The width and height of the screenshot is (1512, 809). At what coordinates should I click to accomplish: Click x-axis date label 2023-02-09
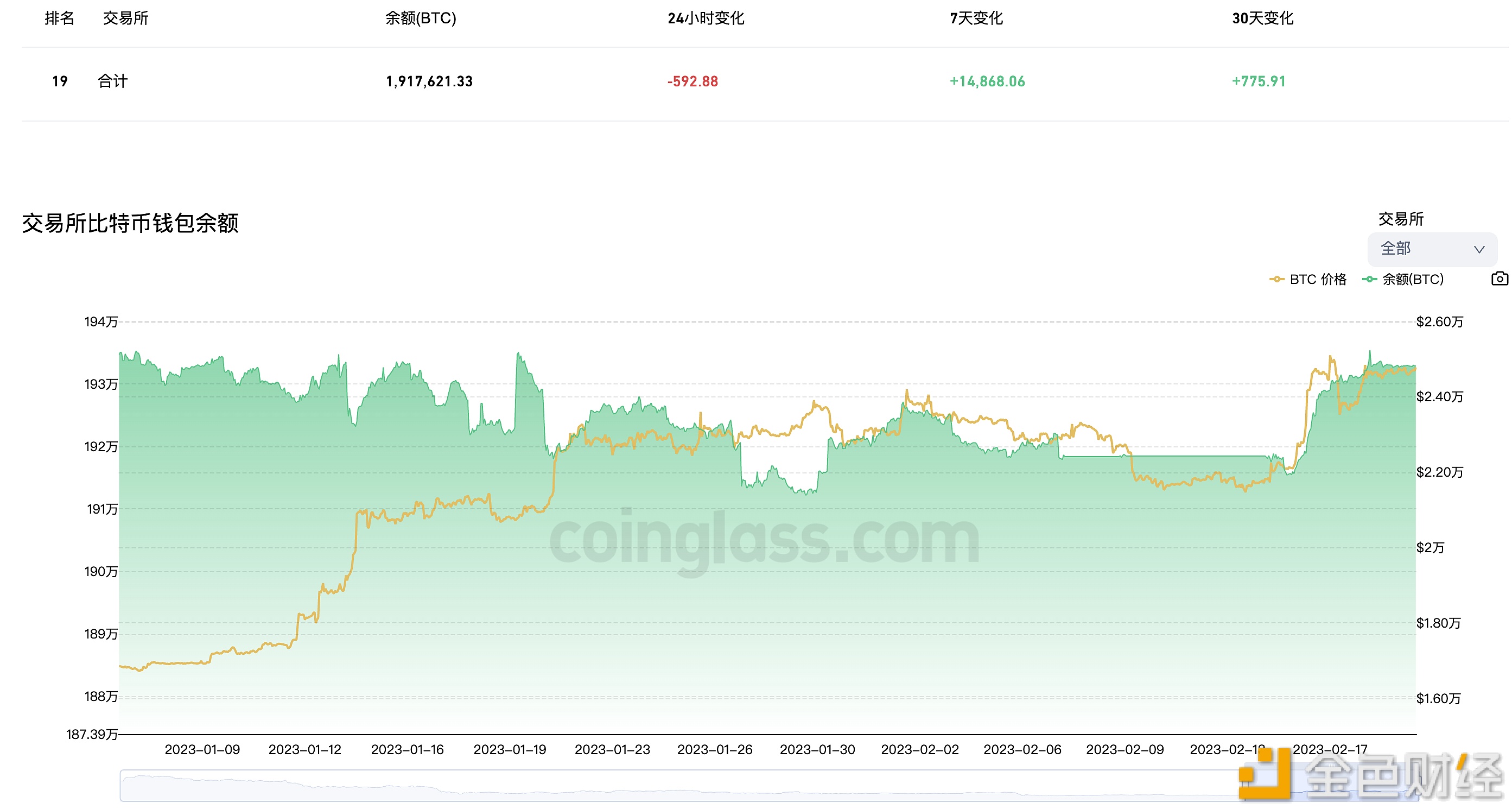click(x=1125, y=750)
